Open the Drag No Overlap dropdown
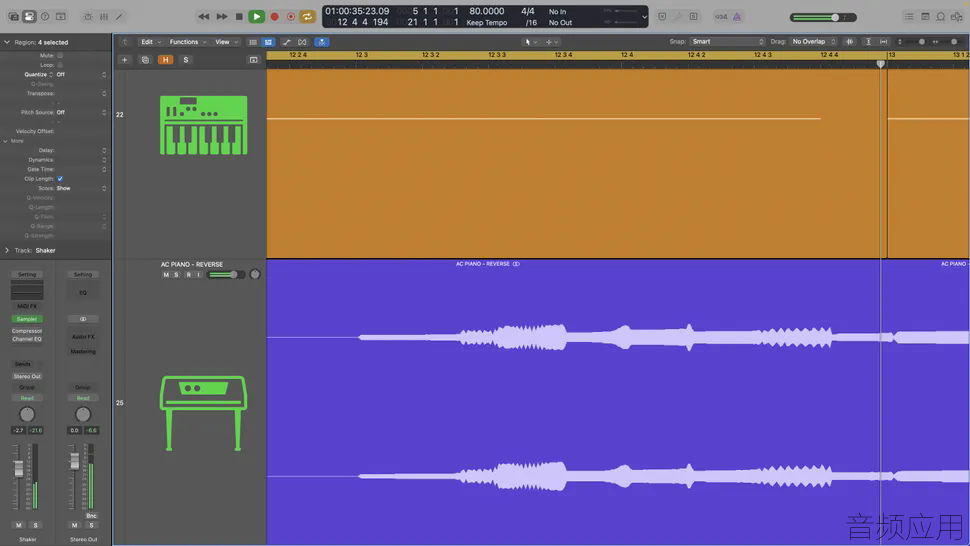The width and height of the screenshot is (970, 546). [x=813, y=41]
